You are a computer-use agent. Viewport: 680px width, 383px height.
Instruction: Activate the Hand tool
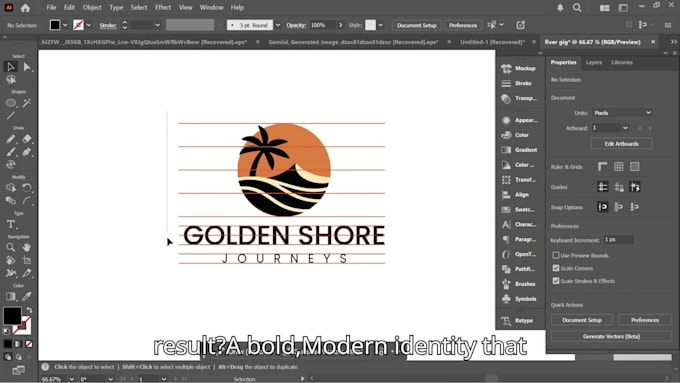(x=27, y=247)
